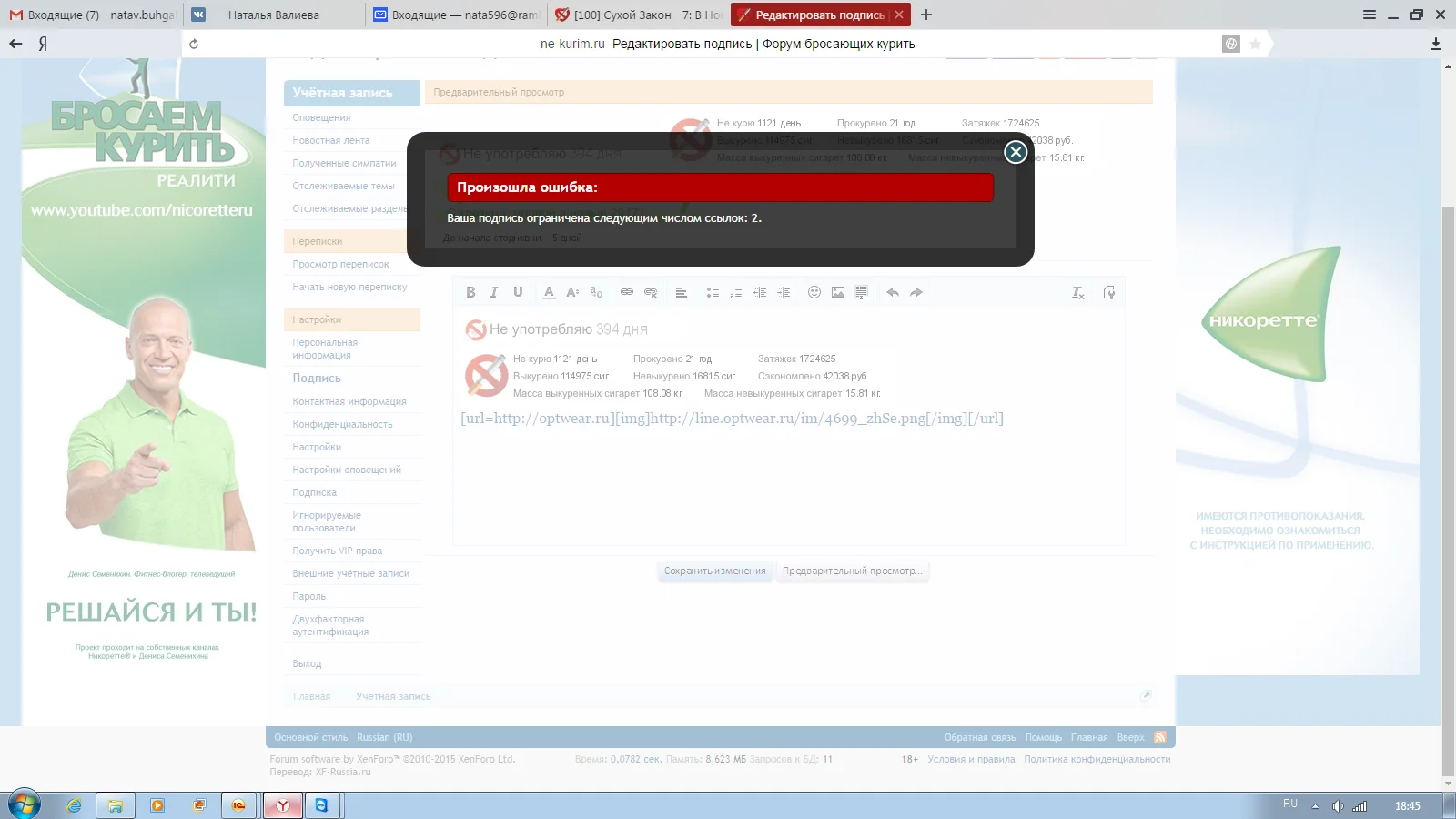Click the Сохранить изменения button
The image size is (1456, 819).
pos(715,571)
